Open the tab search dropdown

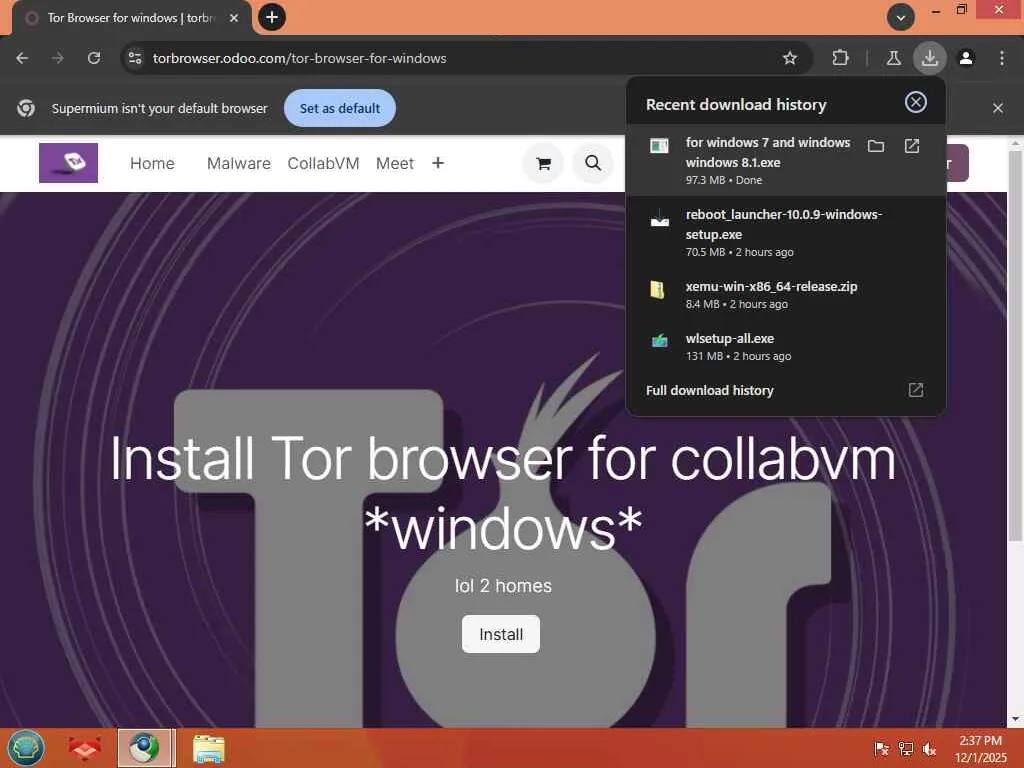(901, 17)
